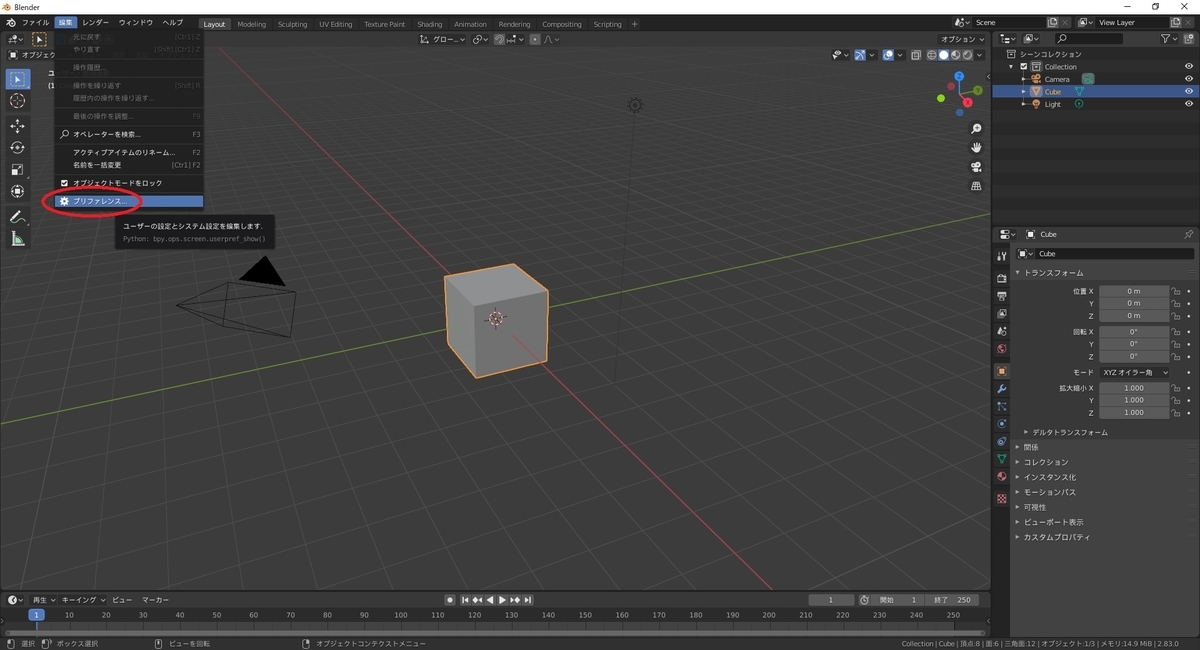Click Batch Rename in the Edit menu

pyautogui.click(x=129, y=165)
